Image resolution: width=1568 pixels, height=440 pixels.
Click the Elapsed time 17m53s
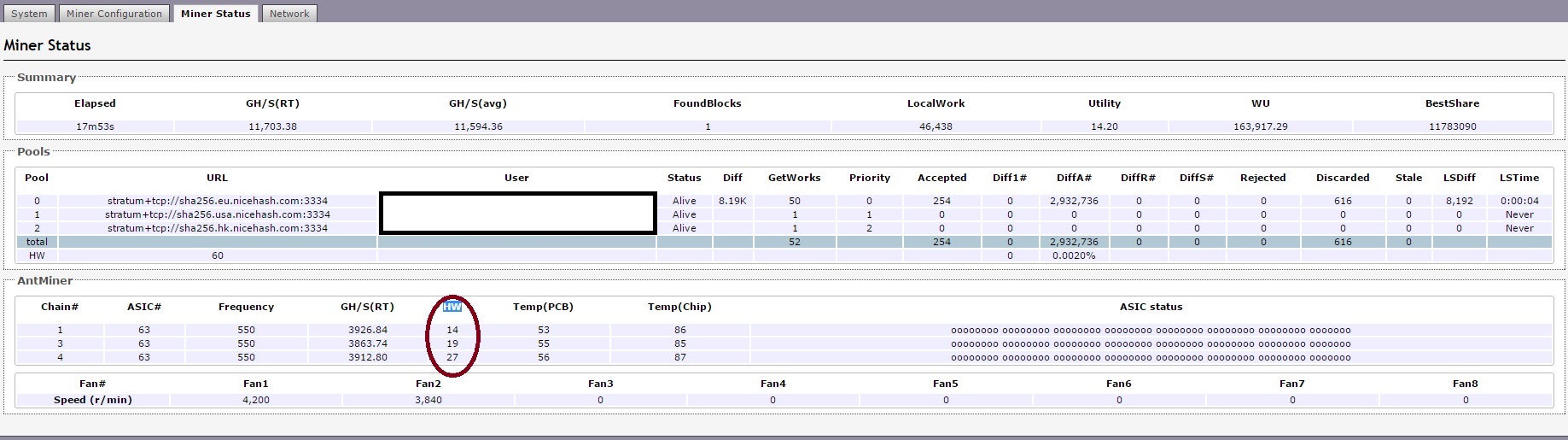[x=95, y=126]
